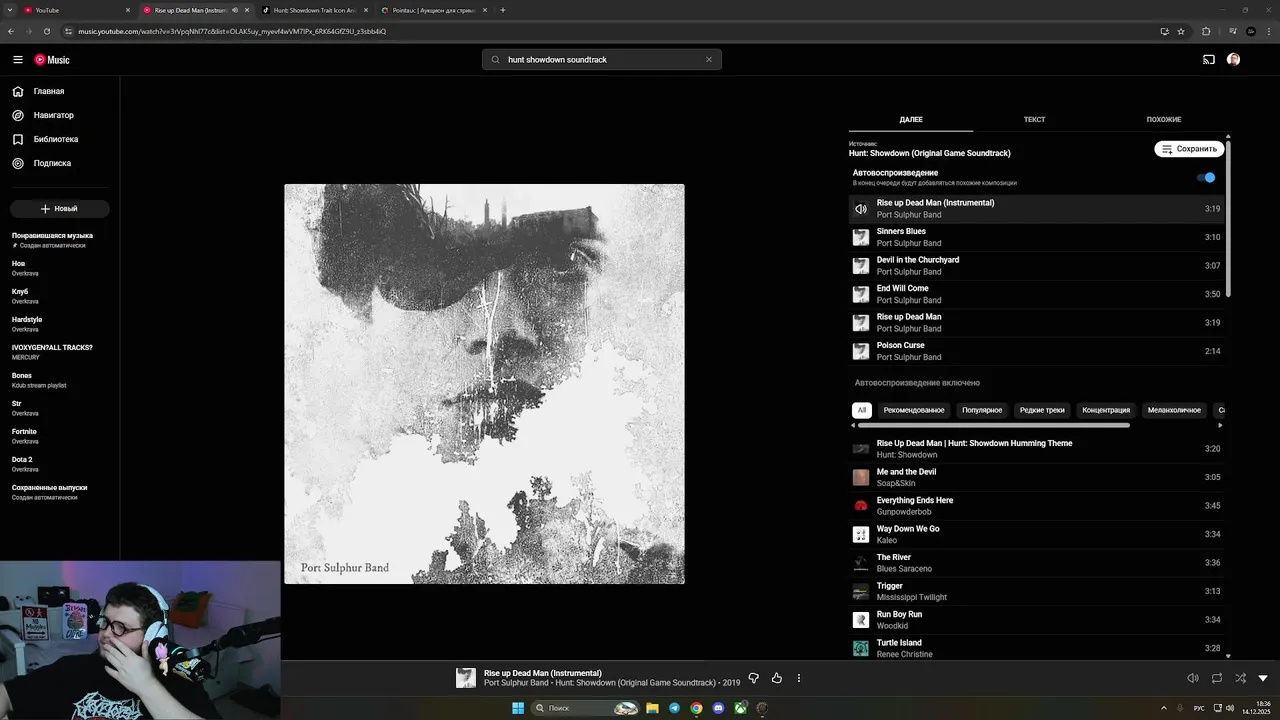Image resolution: width=1280 pixels, height=720 pixels.
Task: Open the YouTube Music hamburger menu
Action: 18,60
